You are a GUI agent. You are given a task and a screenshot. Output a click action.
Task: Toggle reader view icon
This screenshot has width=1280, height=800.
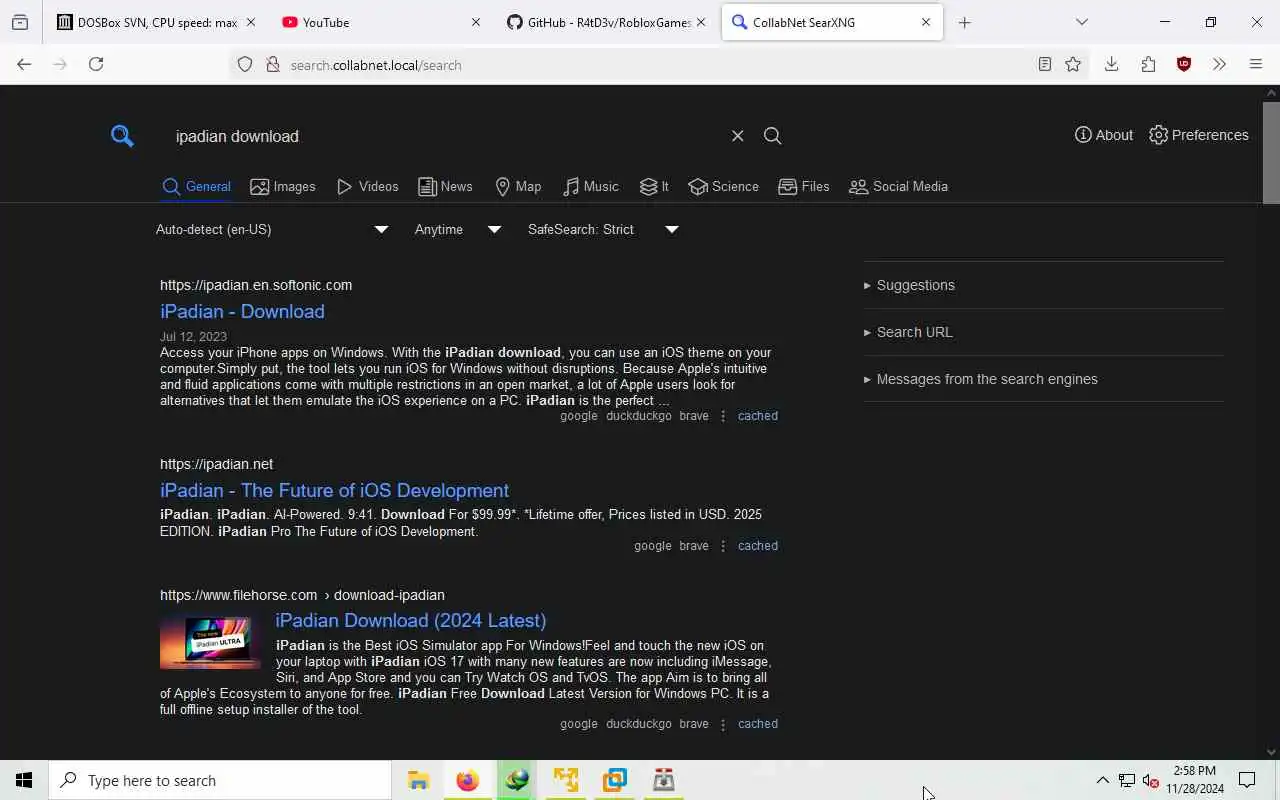[x=1044, y=64]
